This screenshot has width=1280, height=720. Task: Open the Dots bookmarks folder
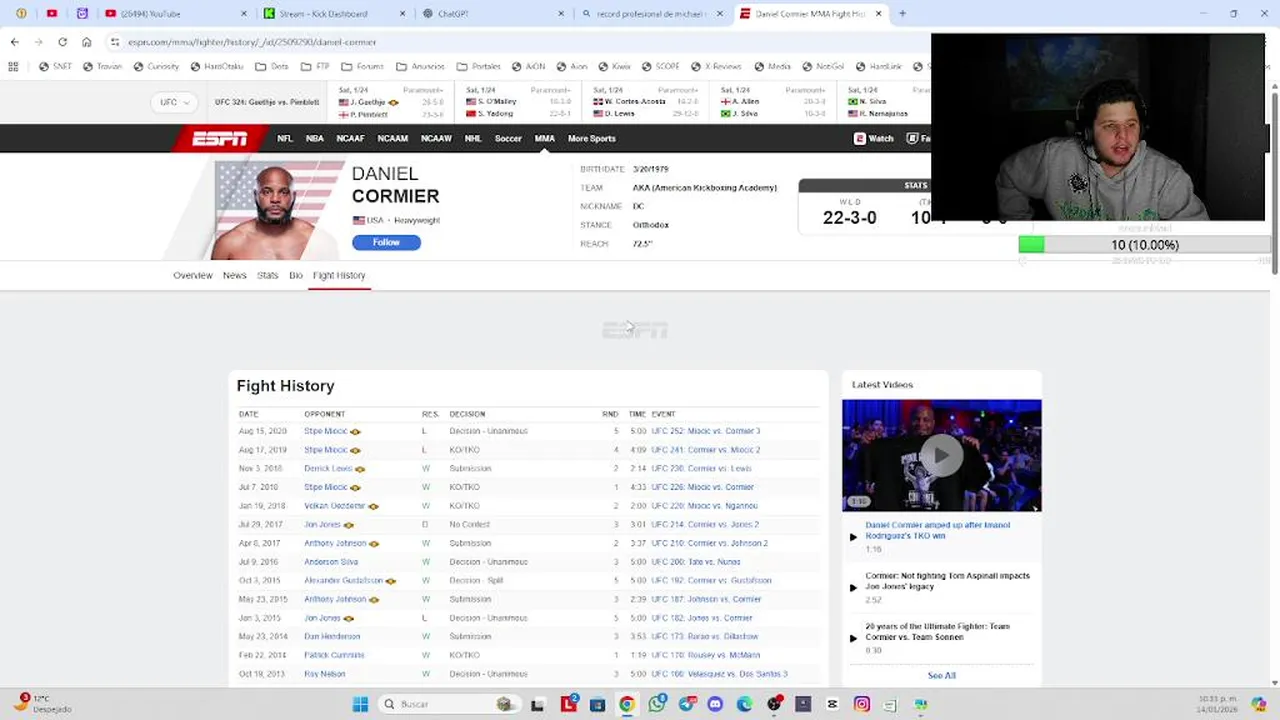(272, 67)
